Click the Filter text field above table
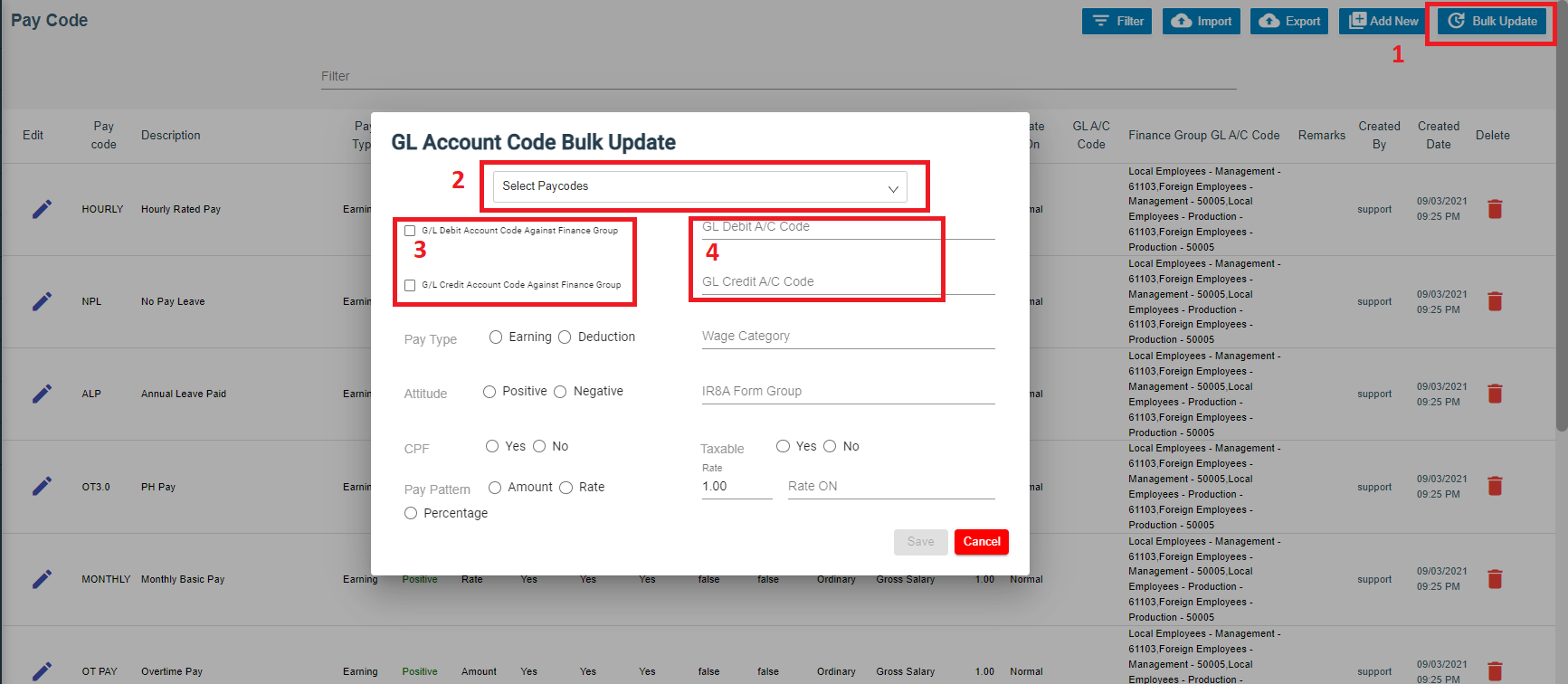 [778, 77]
